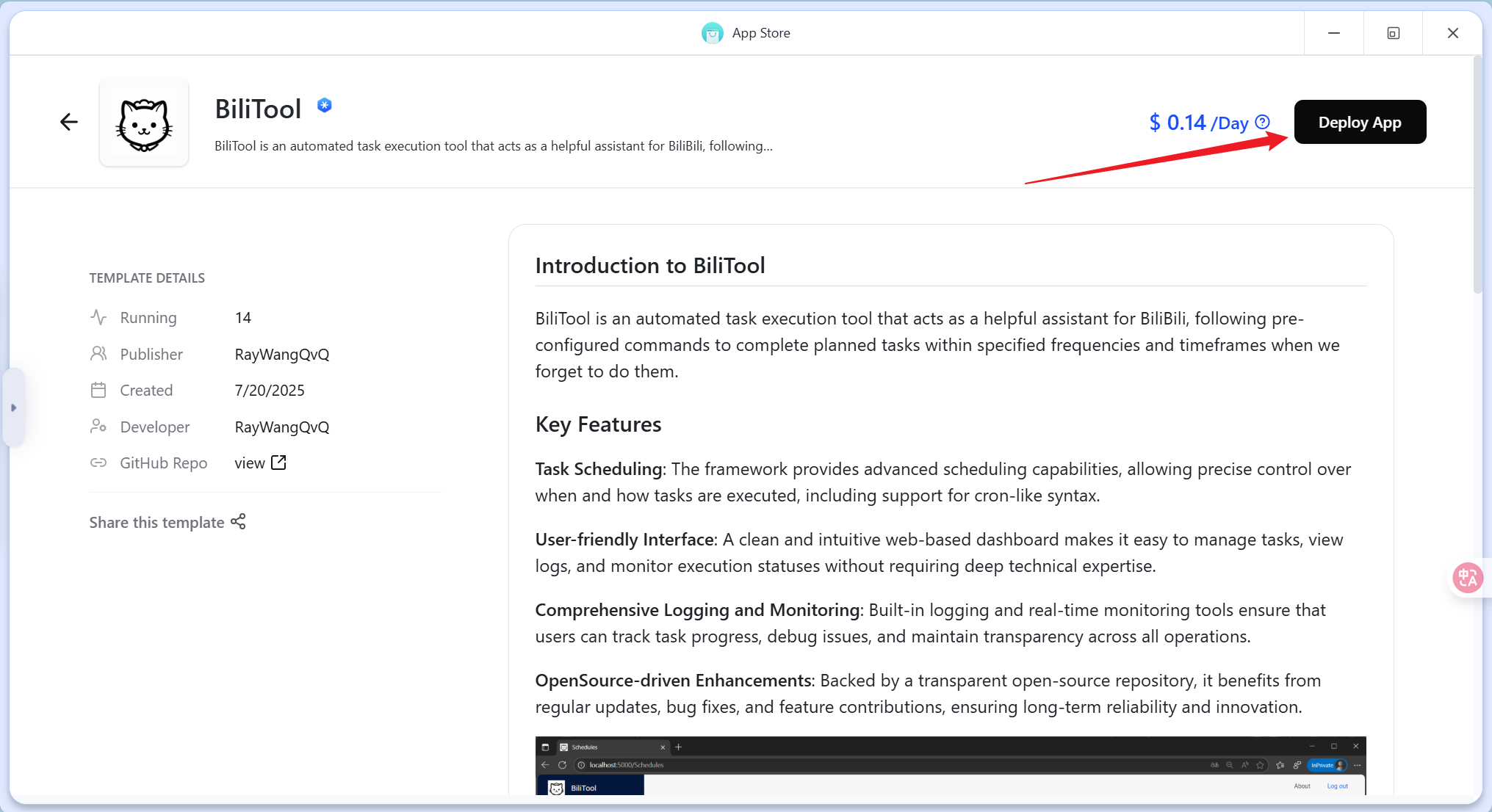Click the App Store title icon
This screenshot has height=812, width=1492.
pos(712,33)
